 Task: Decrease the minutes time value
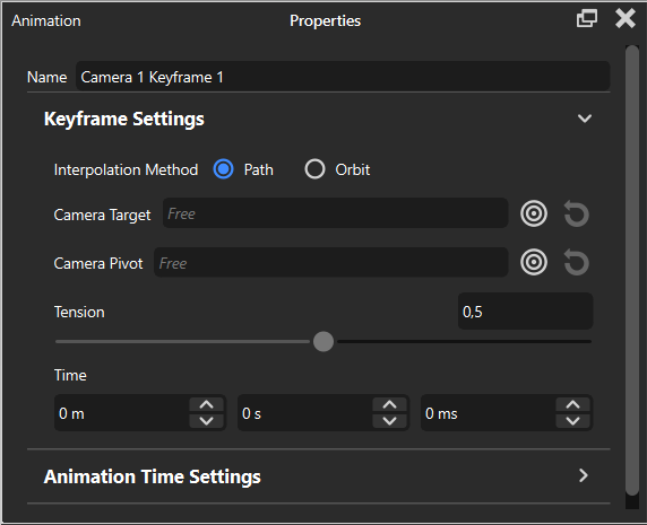tap(206, 421)
